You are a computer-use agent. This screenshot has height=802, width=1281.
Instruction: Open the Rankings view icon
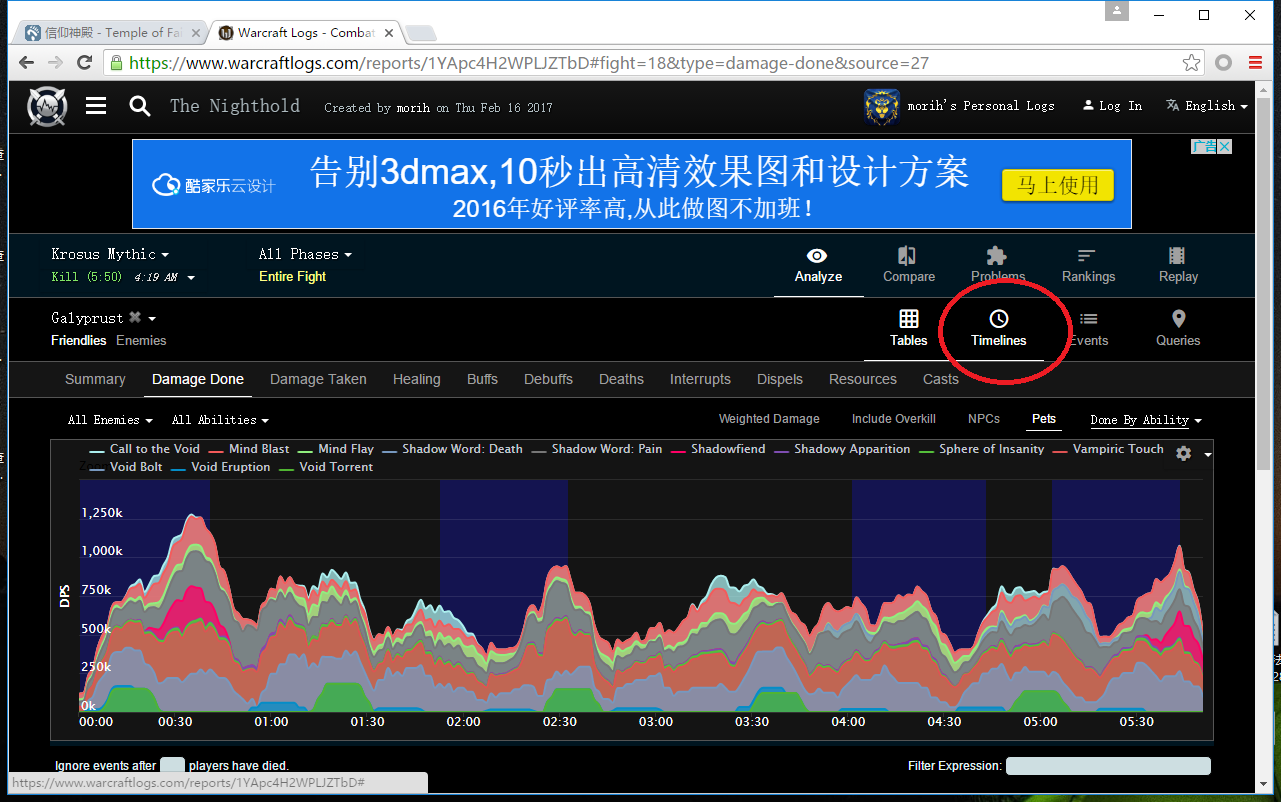(x=1087, y=265)
